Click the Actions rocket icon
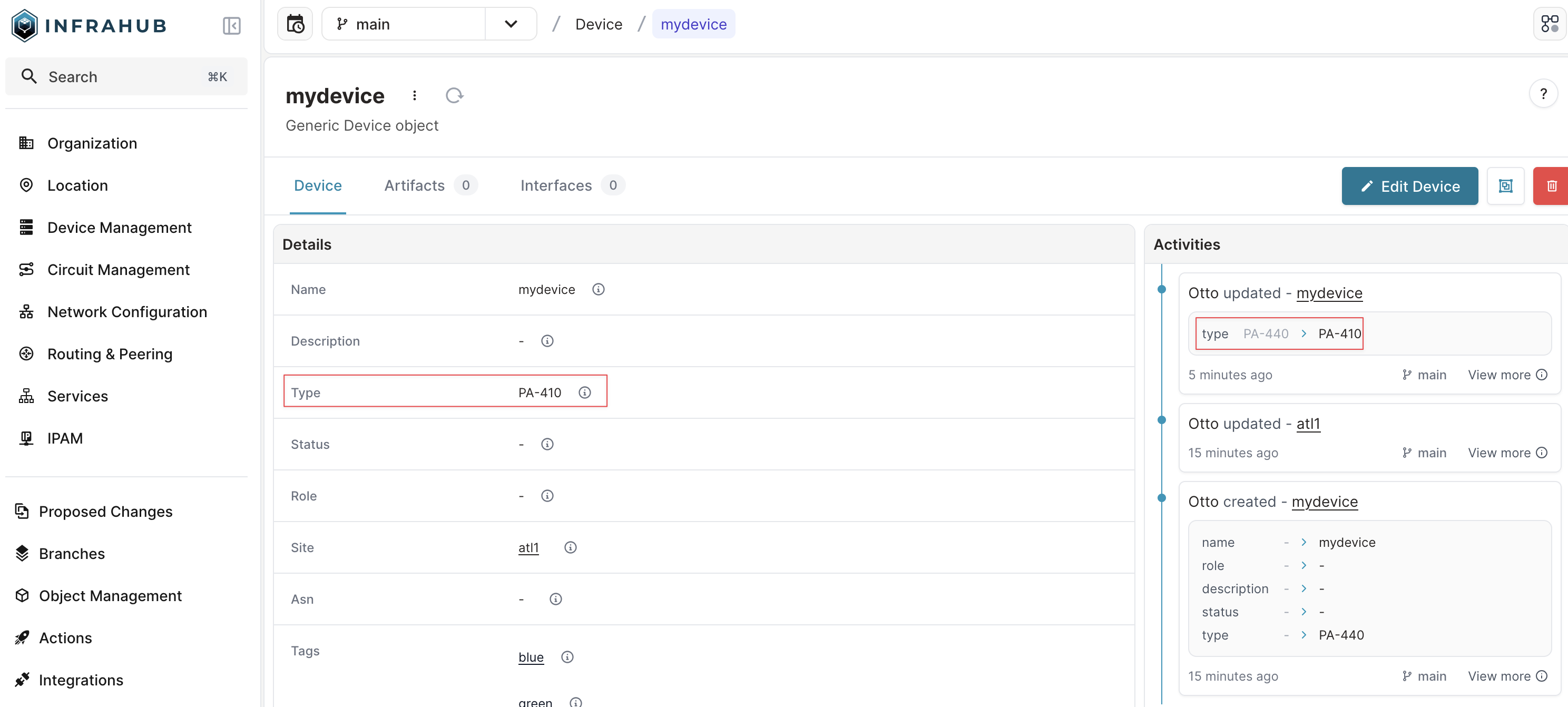This screenshot has width=1568, height=707. tap(22, 637)
